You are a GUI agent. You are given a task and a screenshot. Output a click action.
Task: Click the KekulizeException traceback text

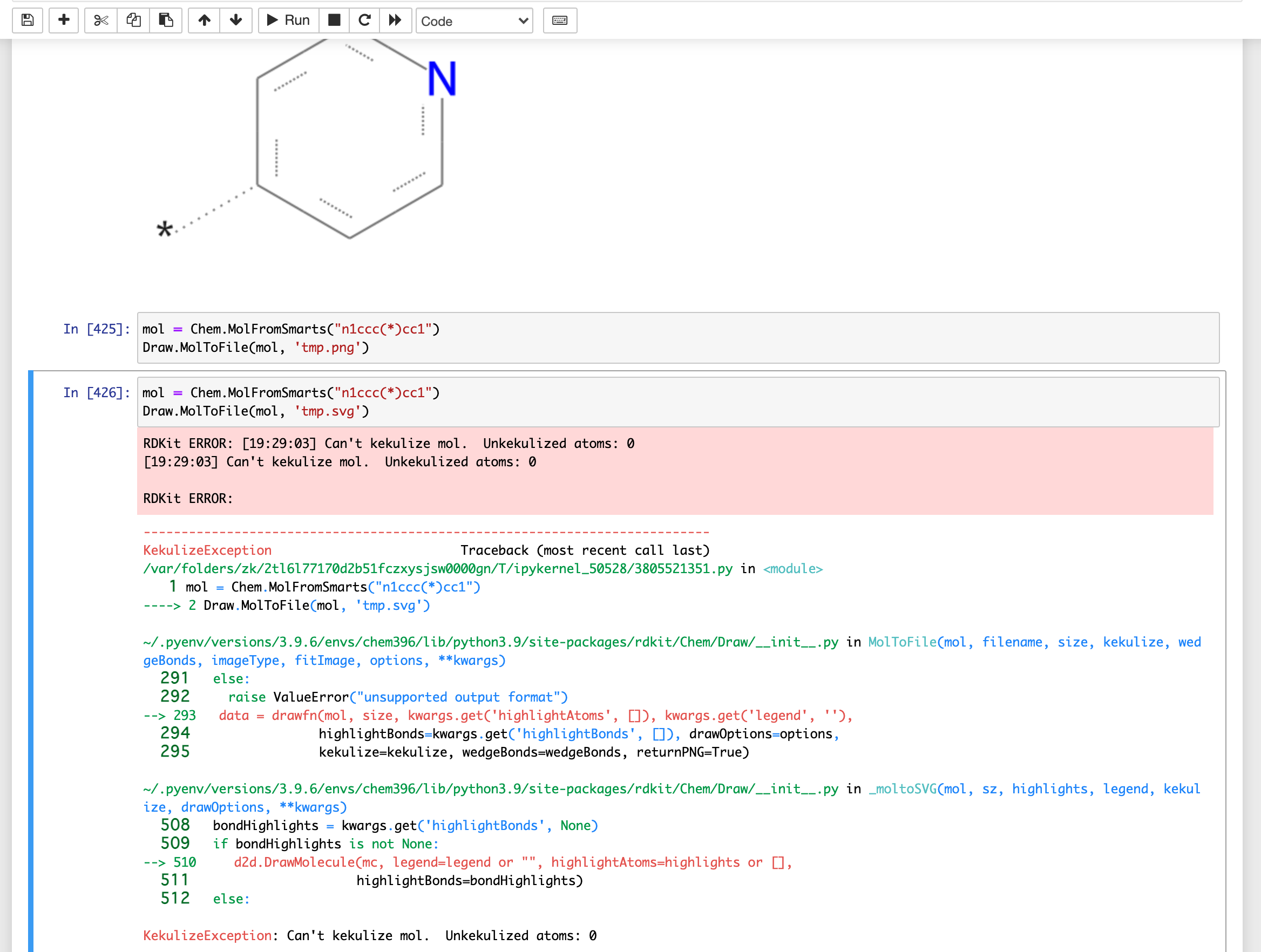[207, 549]
